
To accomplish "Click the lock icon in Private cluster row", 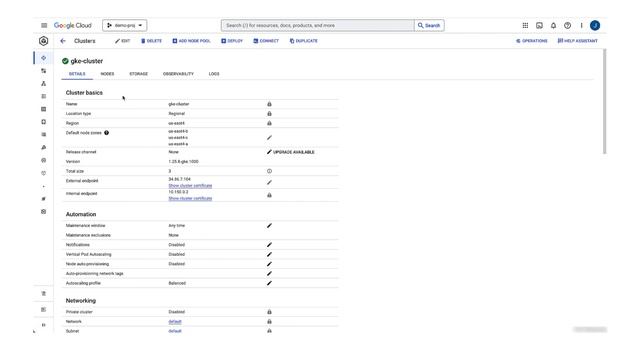I will point(269,312).
